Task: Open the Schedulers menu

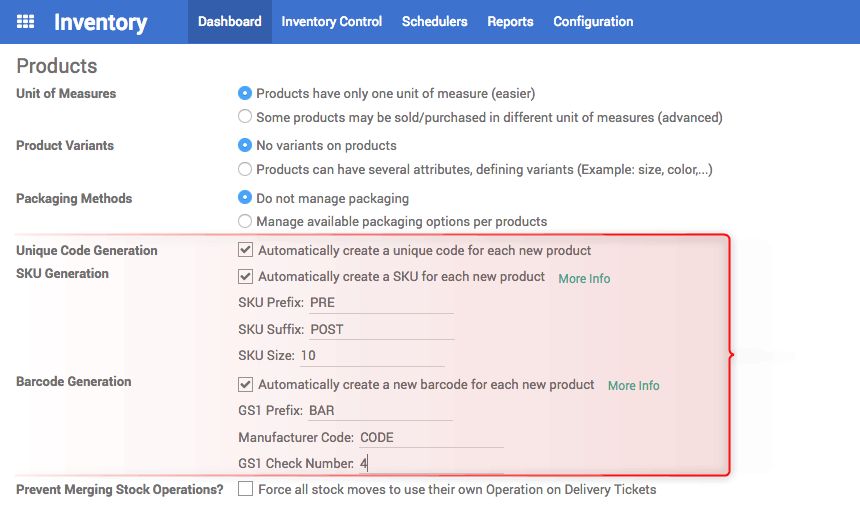Action: tap(434, 21)
